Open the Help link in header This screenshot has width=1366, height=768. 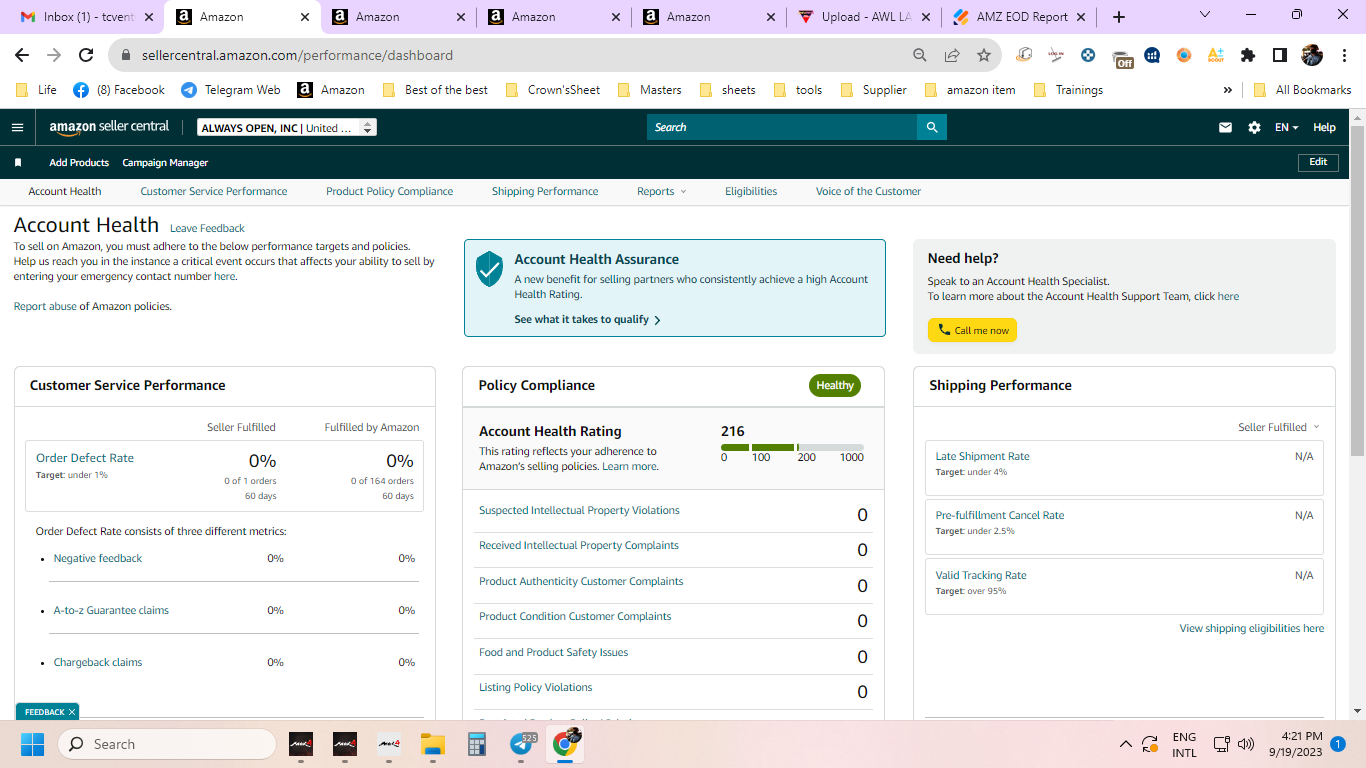1324,127
